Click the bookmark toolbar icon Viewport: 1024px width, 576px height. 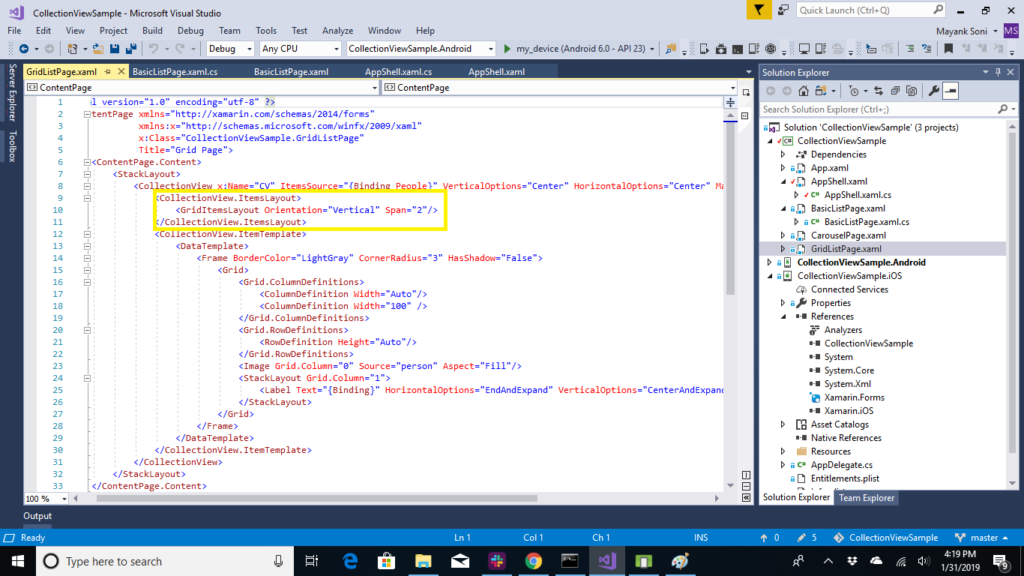click(x=948, y=49)
